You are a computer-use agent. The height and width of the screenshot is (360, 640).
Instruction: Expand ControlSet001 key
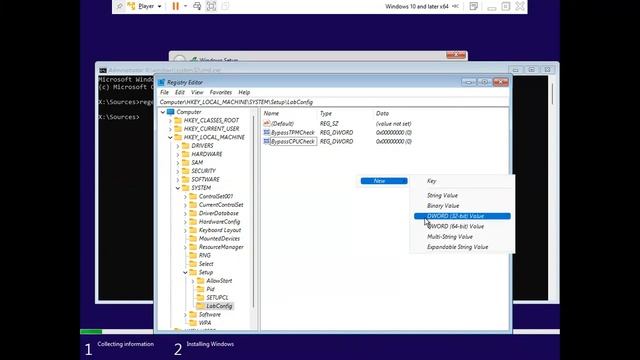pyautogui.click(x=185, y=196)
